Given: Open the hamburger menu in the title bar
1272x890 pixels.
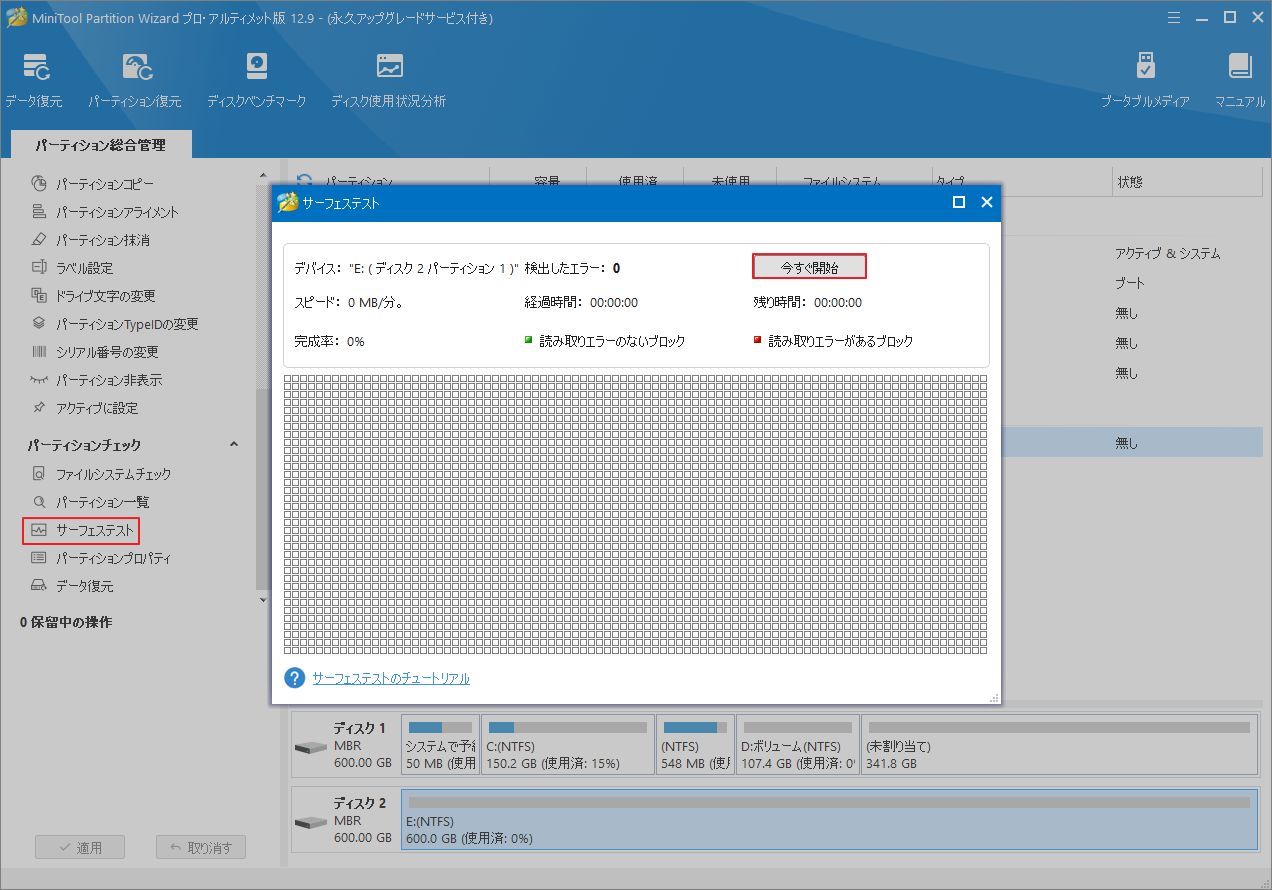Looking at the screenshot, I should pyautogui.click(x=1174, y=17).
